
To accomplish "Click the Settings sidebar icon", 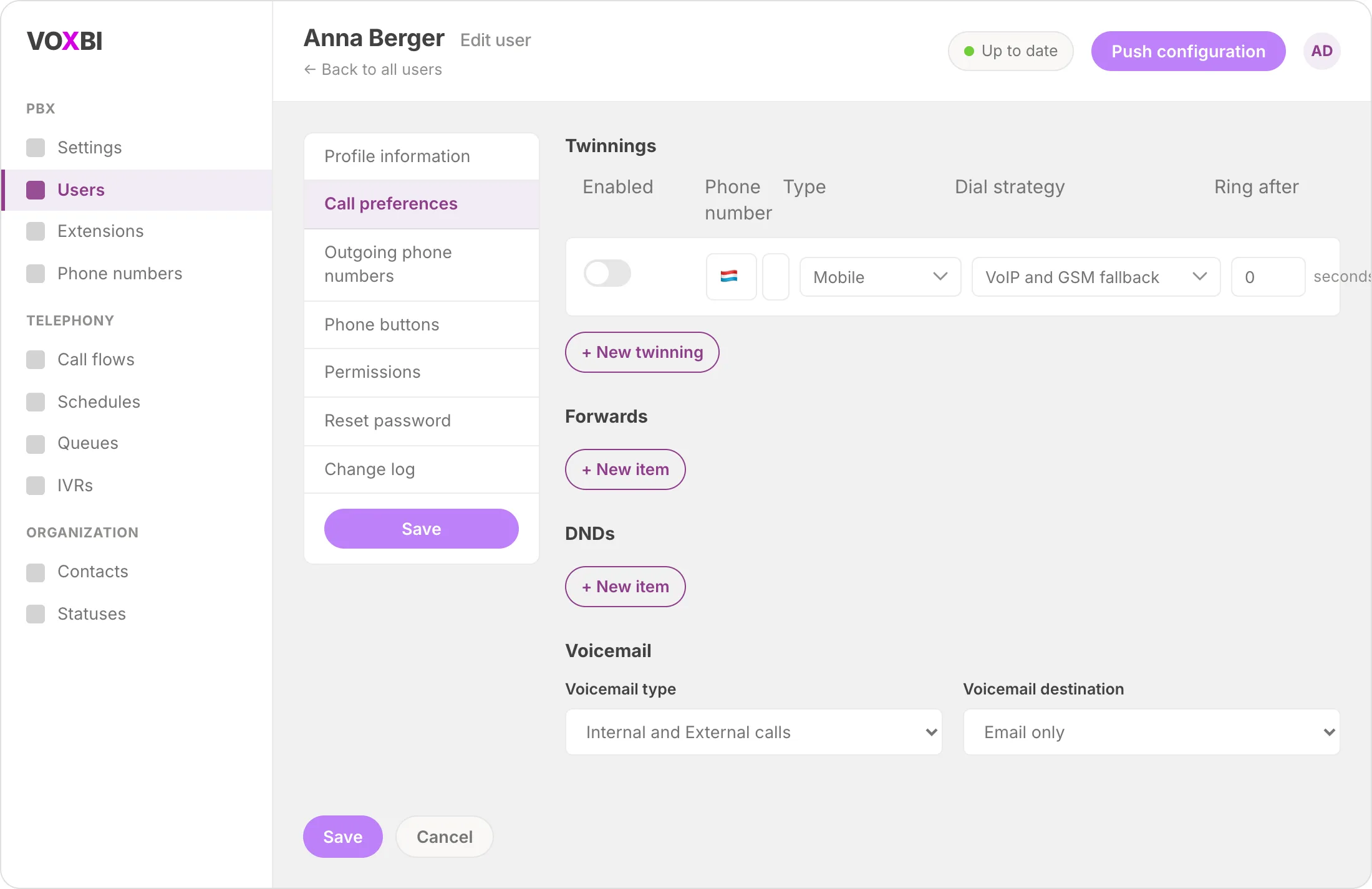I will click(36, 148).
